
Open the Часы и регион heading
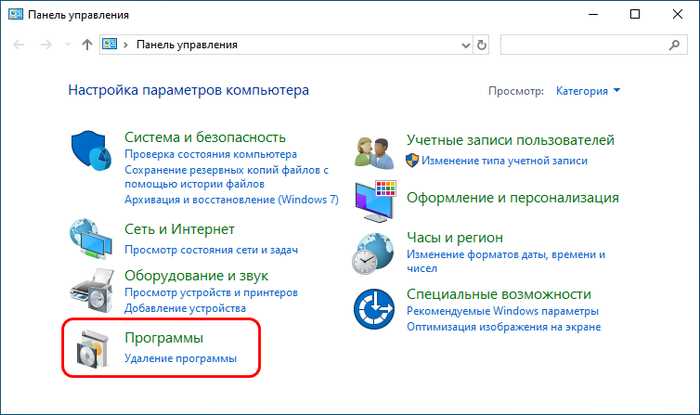click(x=454, y=237)
